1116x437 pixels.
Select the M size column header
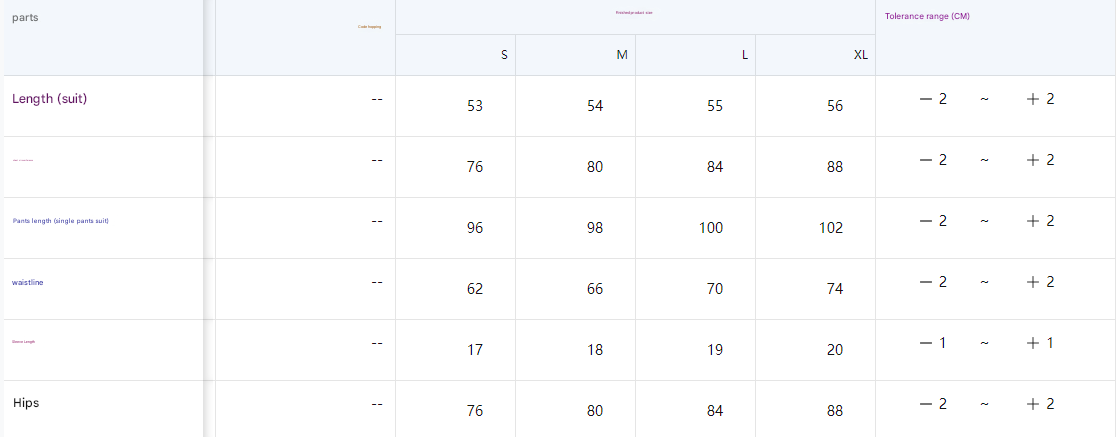(622, 55)
